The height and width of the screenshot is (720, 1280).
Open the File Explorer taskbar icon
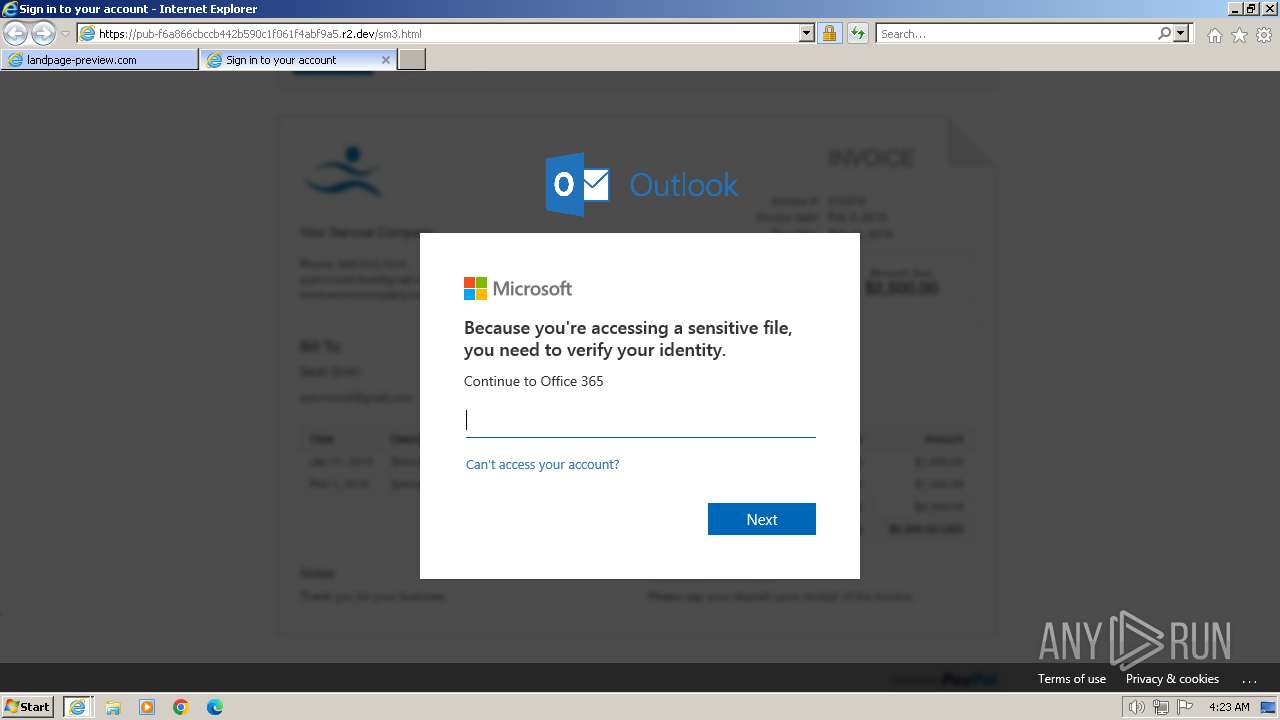113,707
